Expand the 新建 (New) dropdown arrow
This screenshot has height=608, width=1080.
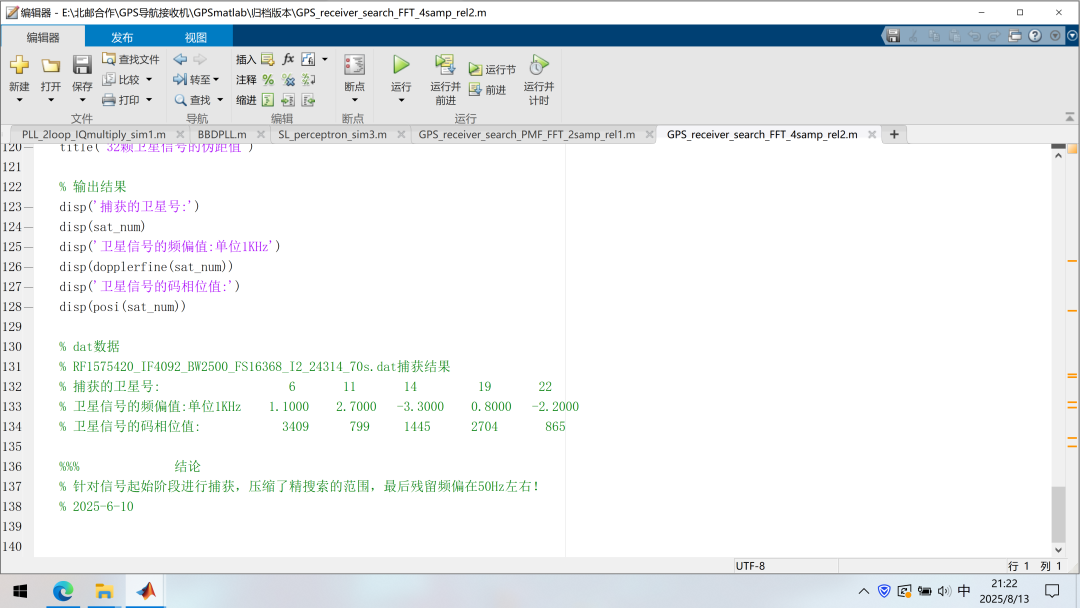[x=19, y=100]
